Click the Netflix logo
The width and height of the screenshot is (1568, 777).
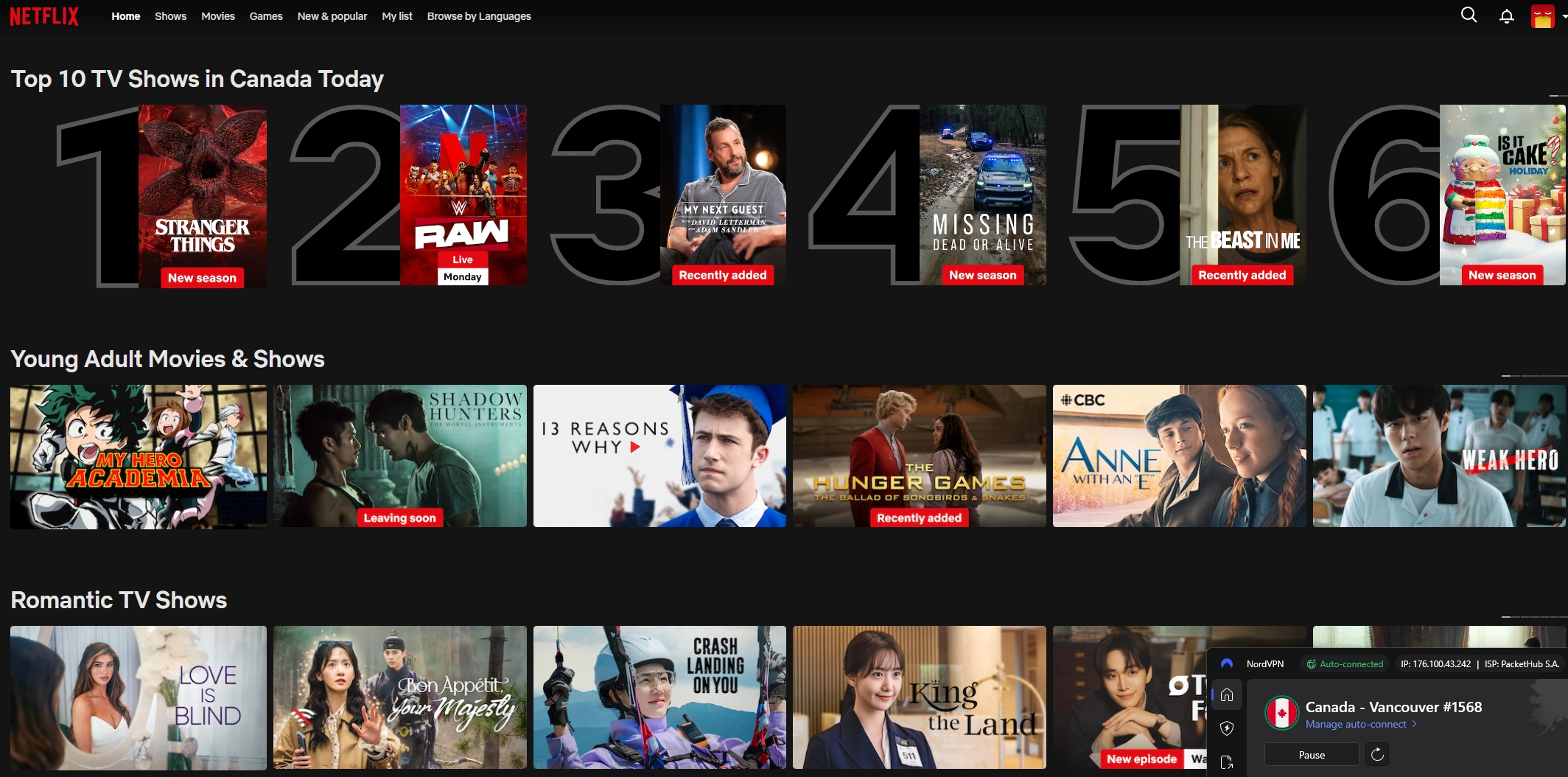(44, 16)
